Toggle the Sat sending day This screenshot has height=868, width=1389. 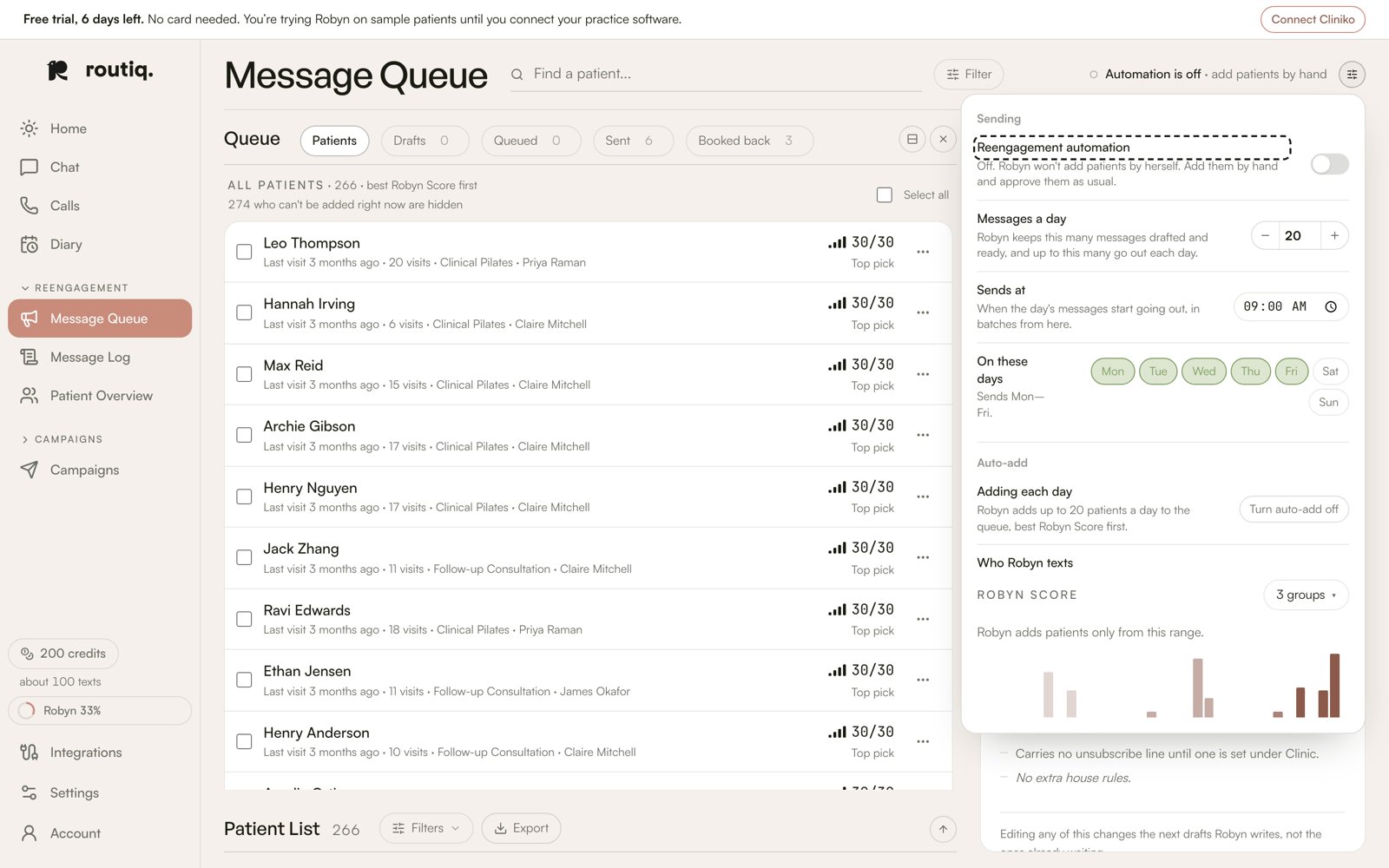tap(1330, 372)
